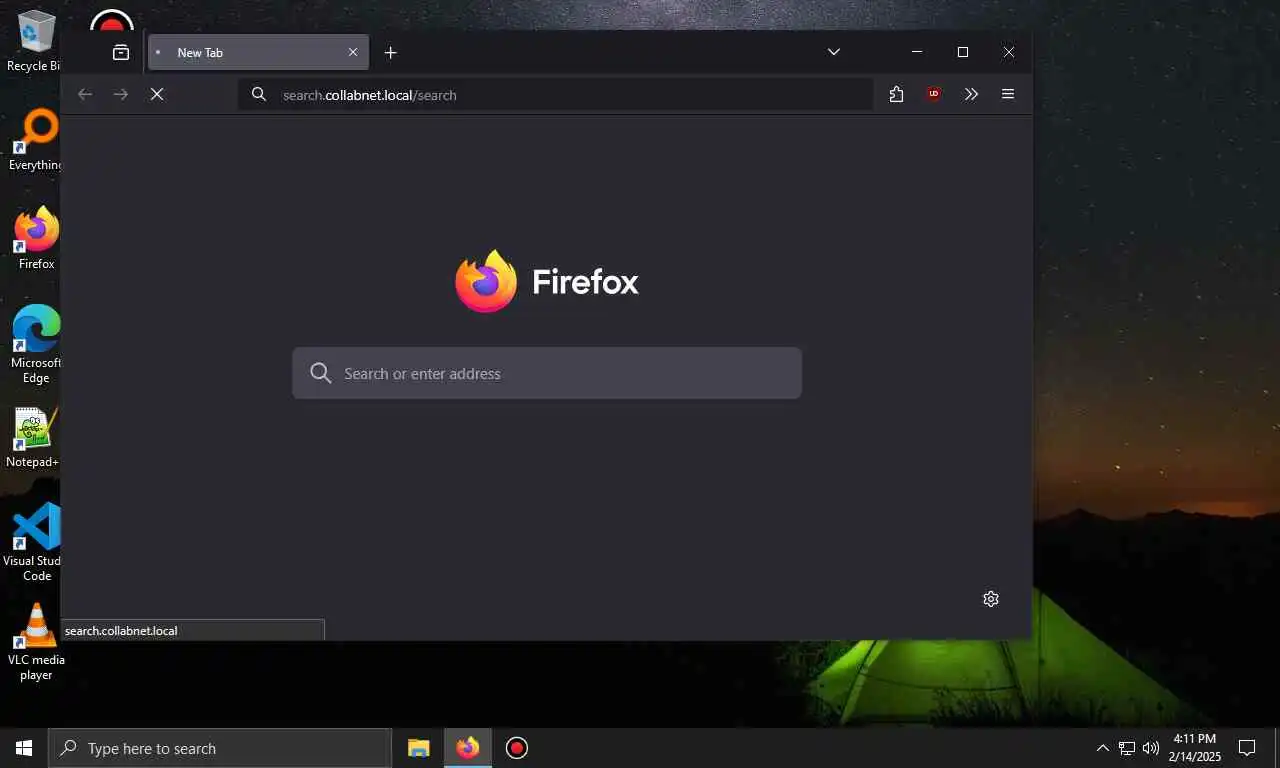Click the Search or enter address box
This screenshot has width=1280, height=768.
547,373
